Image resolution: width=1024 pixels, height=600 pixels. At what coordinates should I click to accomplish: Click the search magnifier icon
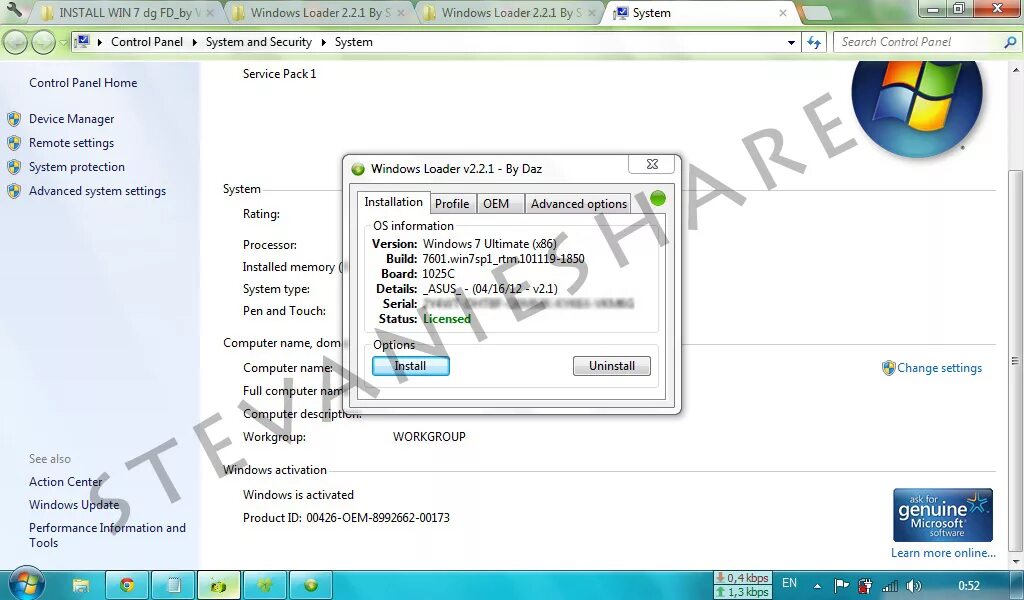[1010, 42]
